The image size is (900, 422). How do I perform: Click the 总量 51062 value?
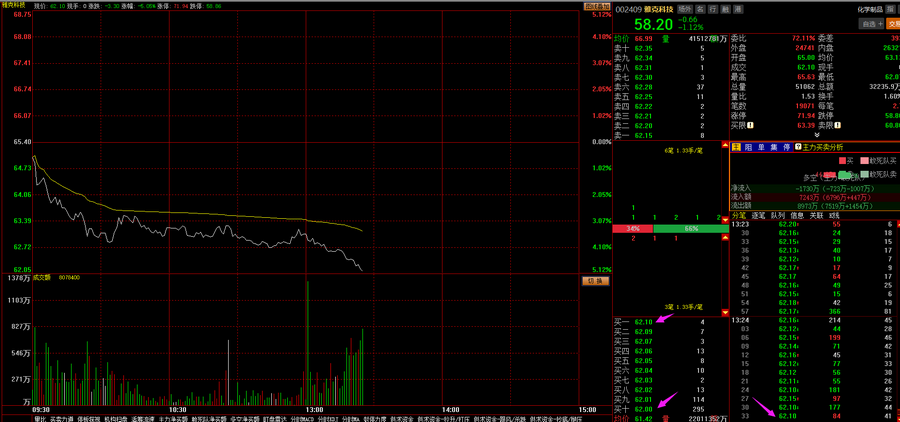(804, 87)
